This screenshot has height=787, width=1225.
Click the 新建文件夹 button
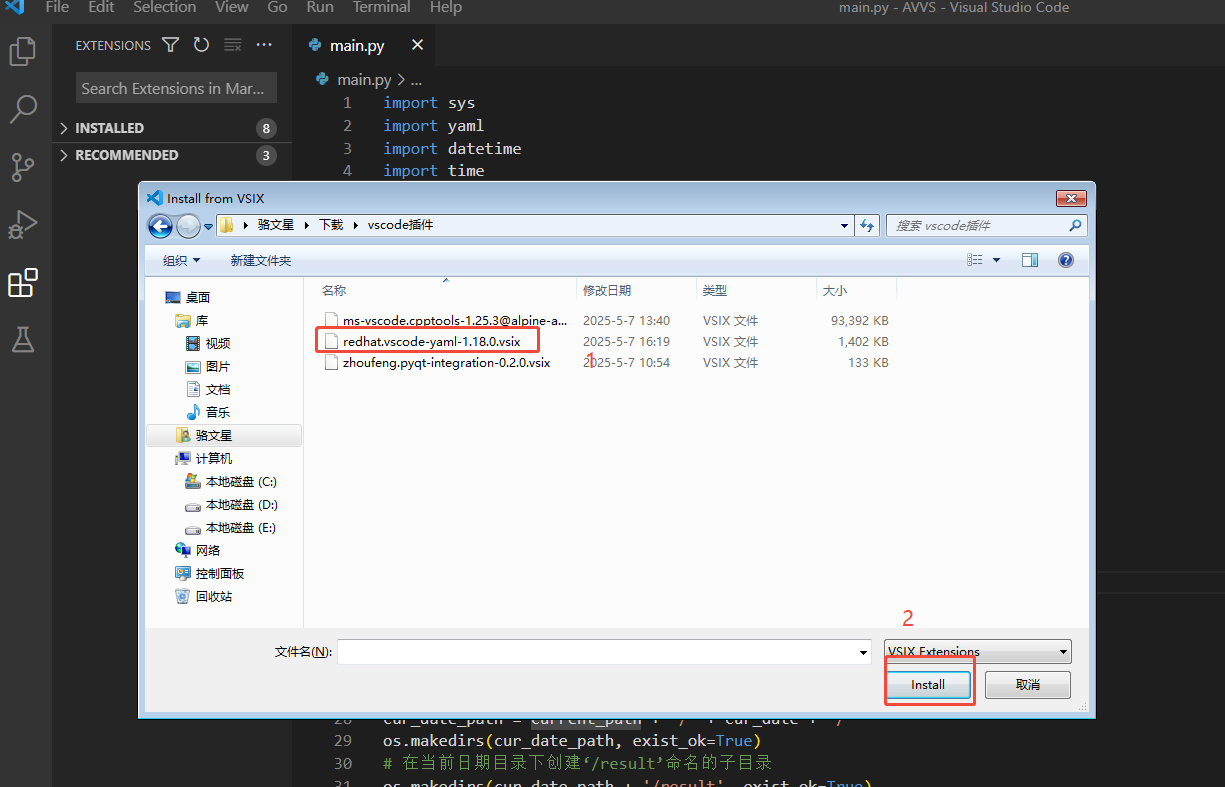pos(260,260)
